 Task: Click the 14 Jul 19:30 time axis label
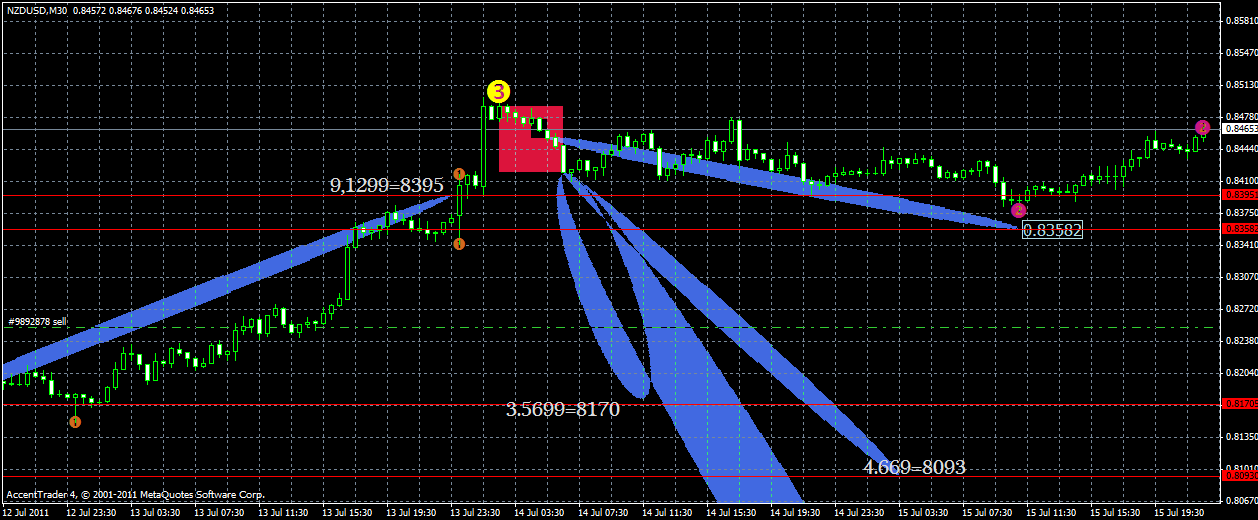797,512
